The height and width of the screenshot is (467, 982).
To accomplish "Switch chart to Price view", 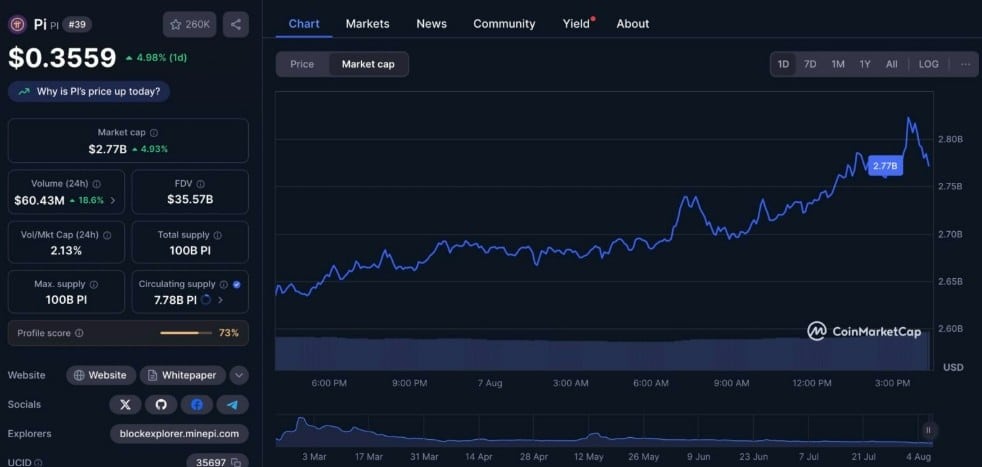I will click(302, 64).
